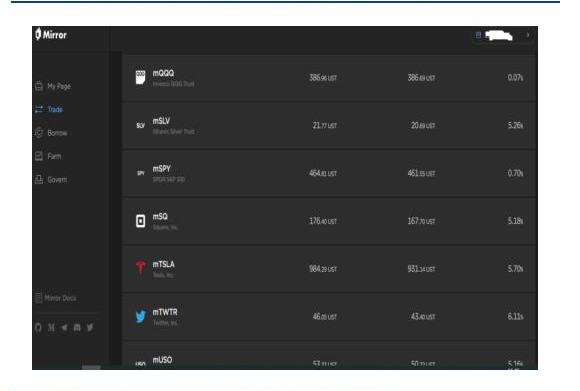Select the mQQQ asset row
580x391 pixels.
tap(330, 78)
